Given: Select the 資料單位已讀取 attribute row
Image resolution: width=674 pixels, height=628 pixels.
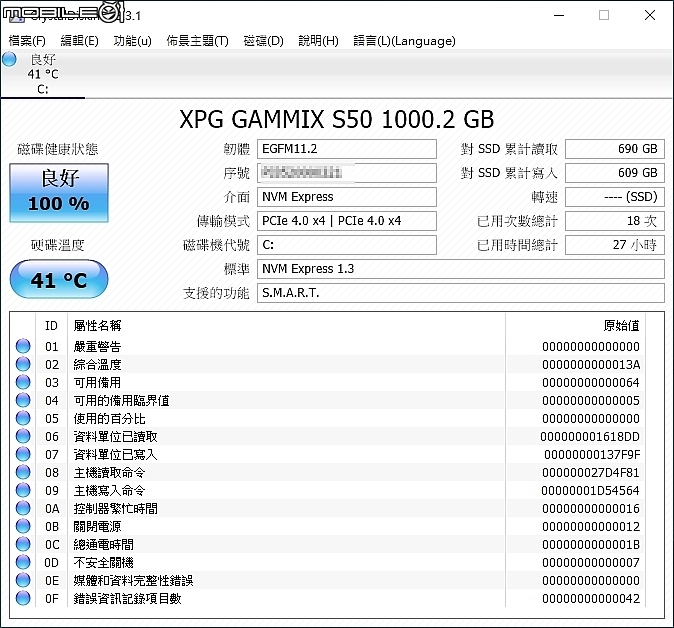Looking at the screenshot, I should 328,436.
